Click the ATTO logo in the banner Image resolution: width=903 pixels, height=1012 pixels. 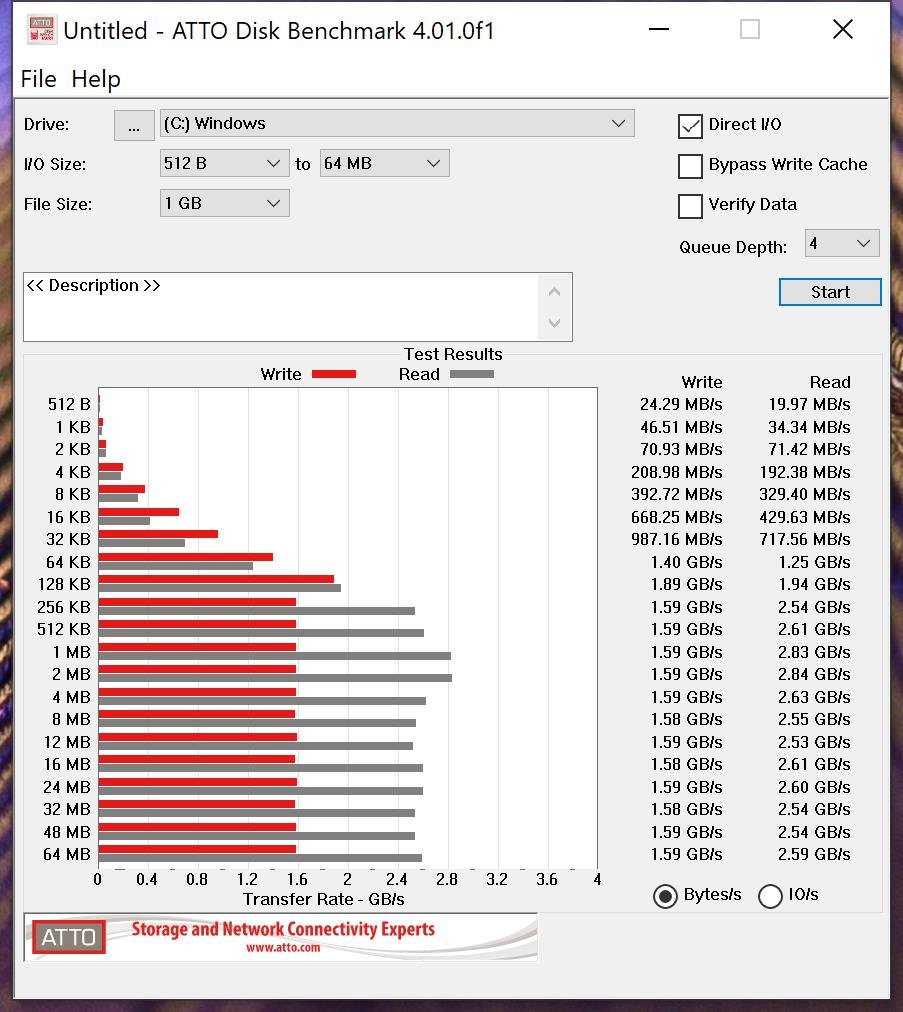pyautogui.click(x=68, y=937)
